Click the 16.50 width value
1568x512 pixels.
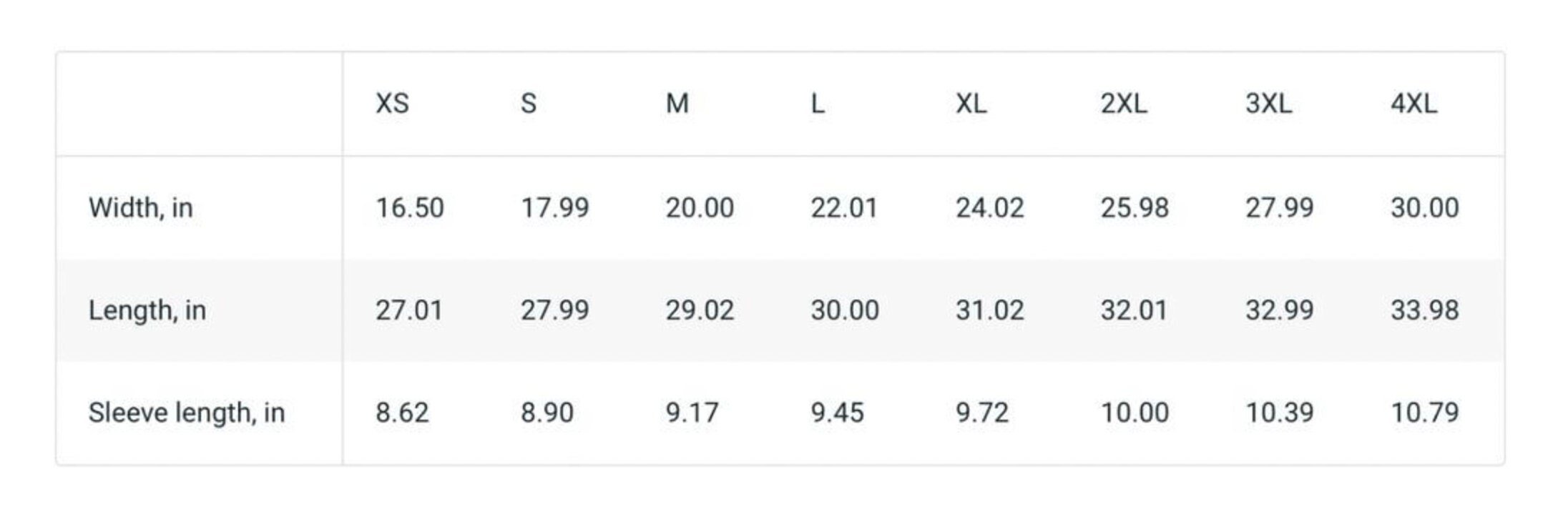[410, 208]
